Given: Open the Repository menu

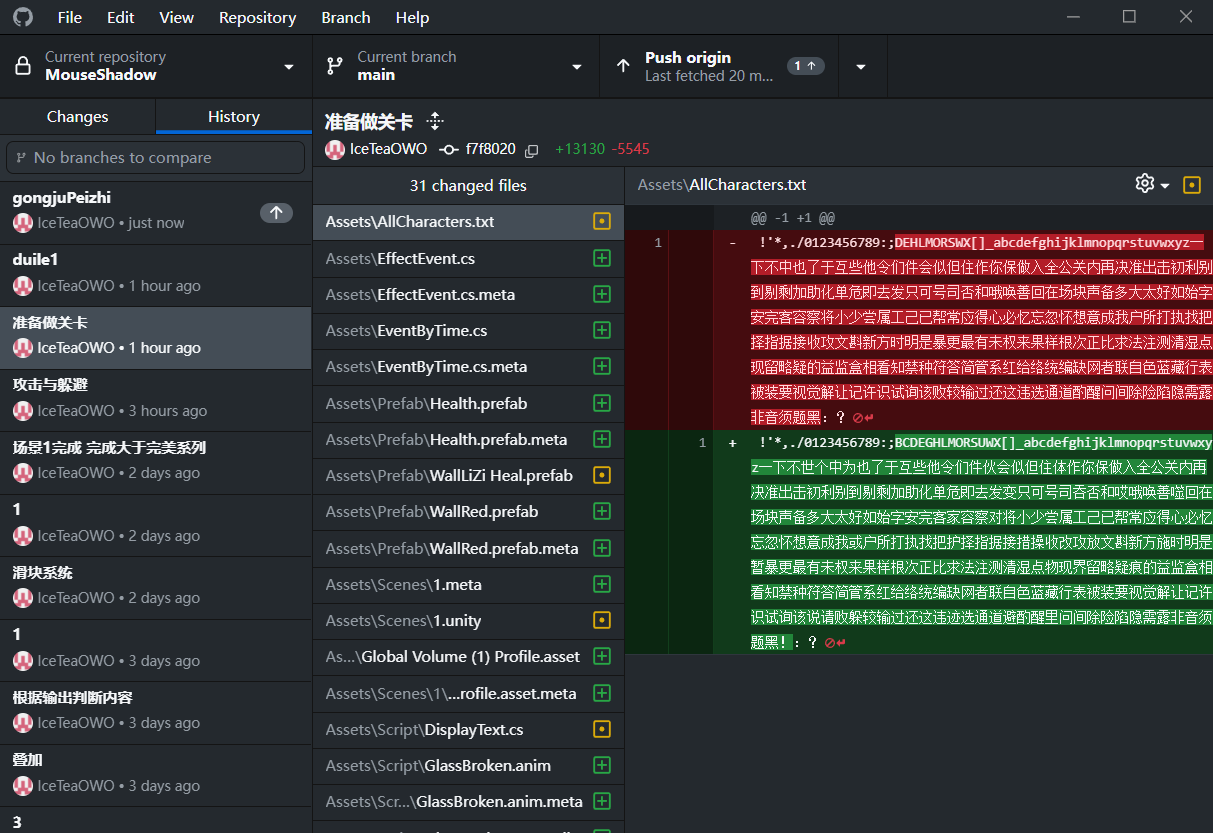Looking at the screenshot, I should point(257,17).
